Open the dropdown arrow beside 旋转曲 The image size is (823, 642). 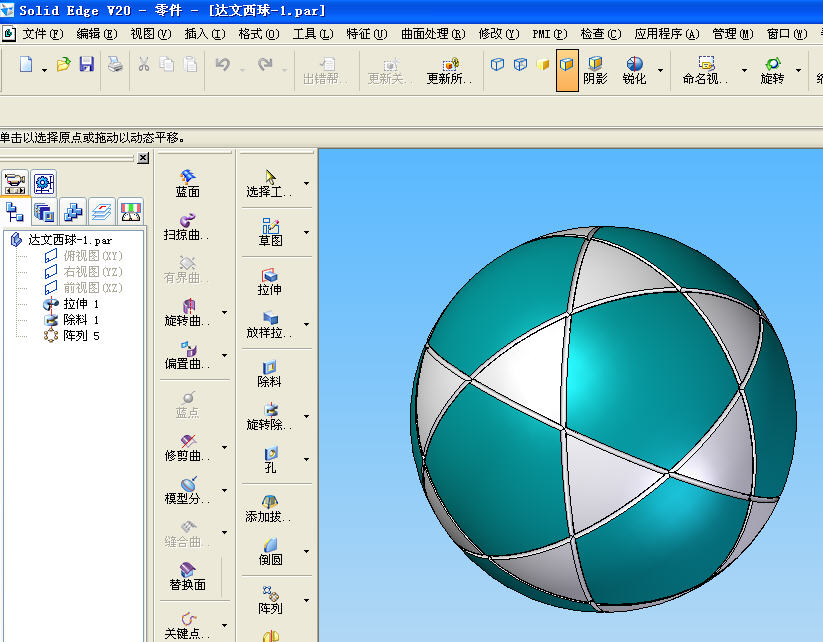point(225,312)
